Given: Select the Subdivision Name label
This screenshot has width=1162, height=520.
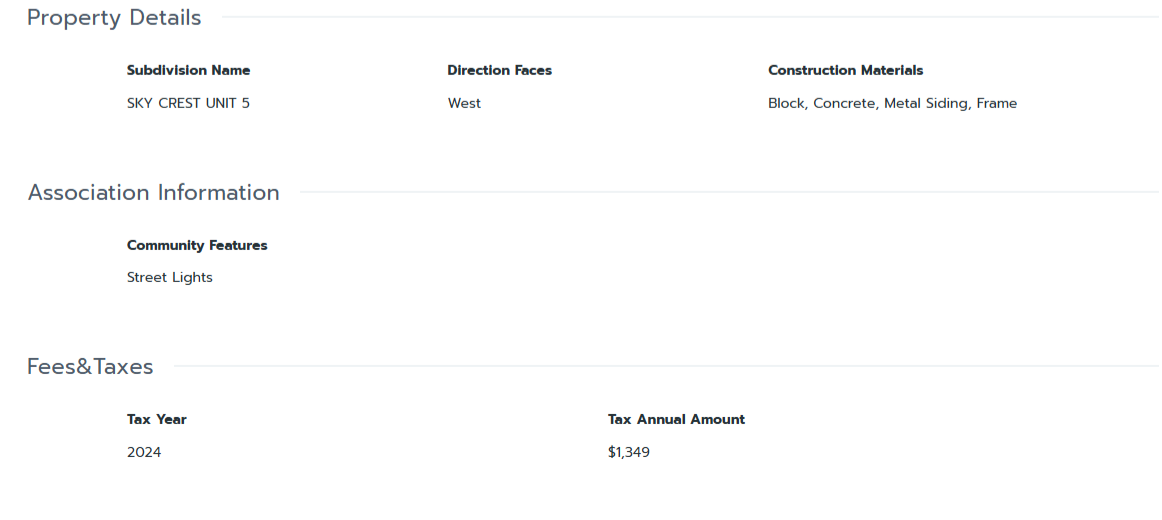Looking at the screenshot, I should (x=188, y=71).
